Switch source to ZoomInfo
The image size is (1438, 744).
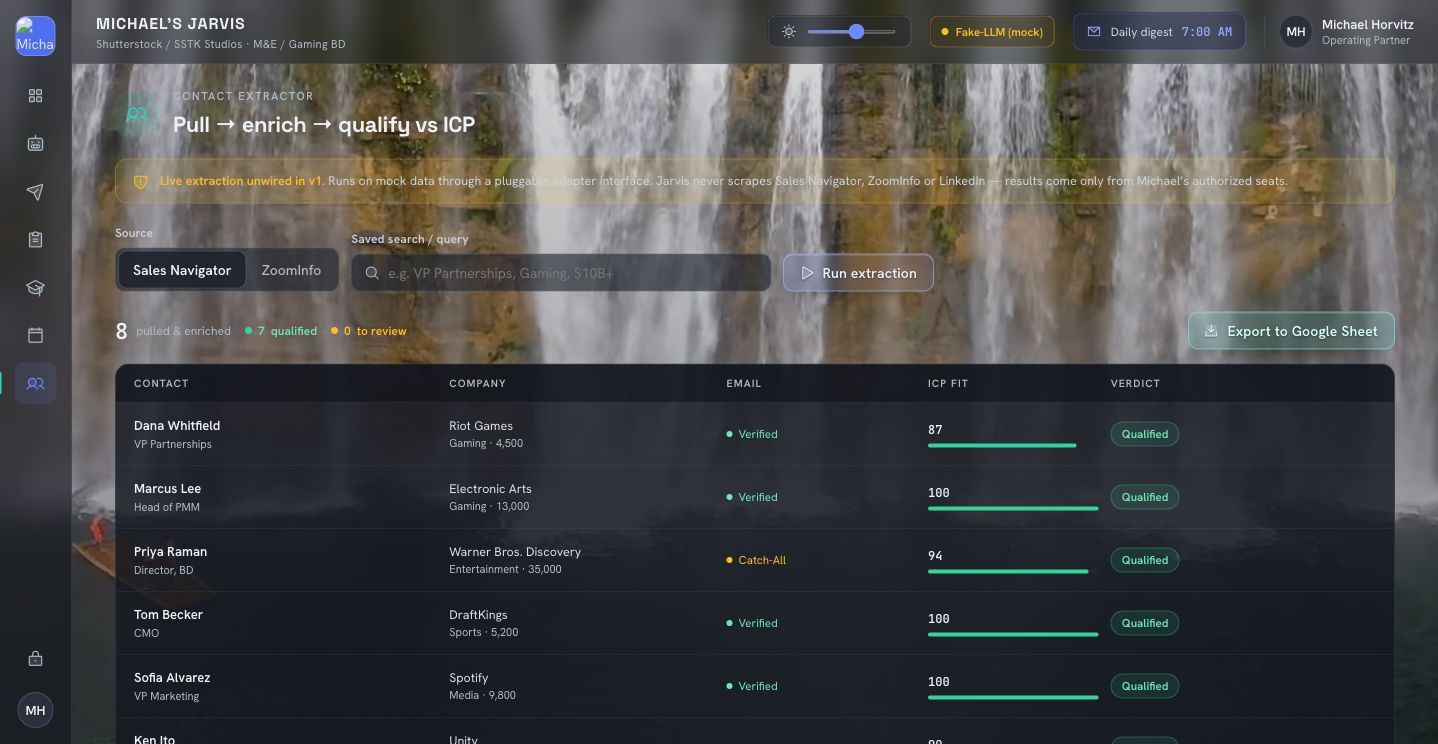(291, 270)
